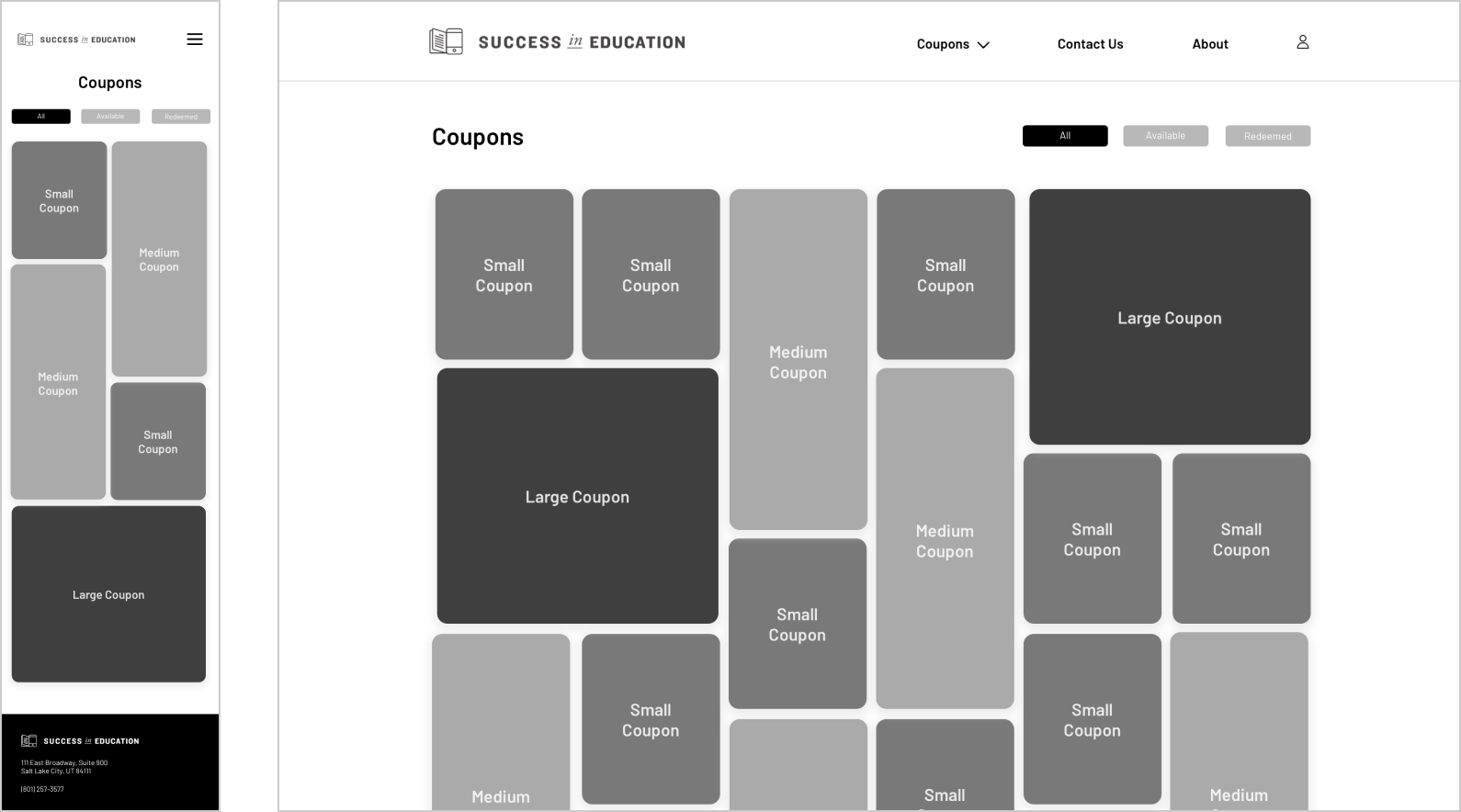Click the footer Success in Education logo
The width and height of the screenshot is (1461, 812).
80,740
